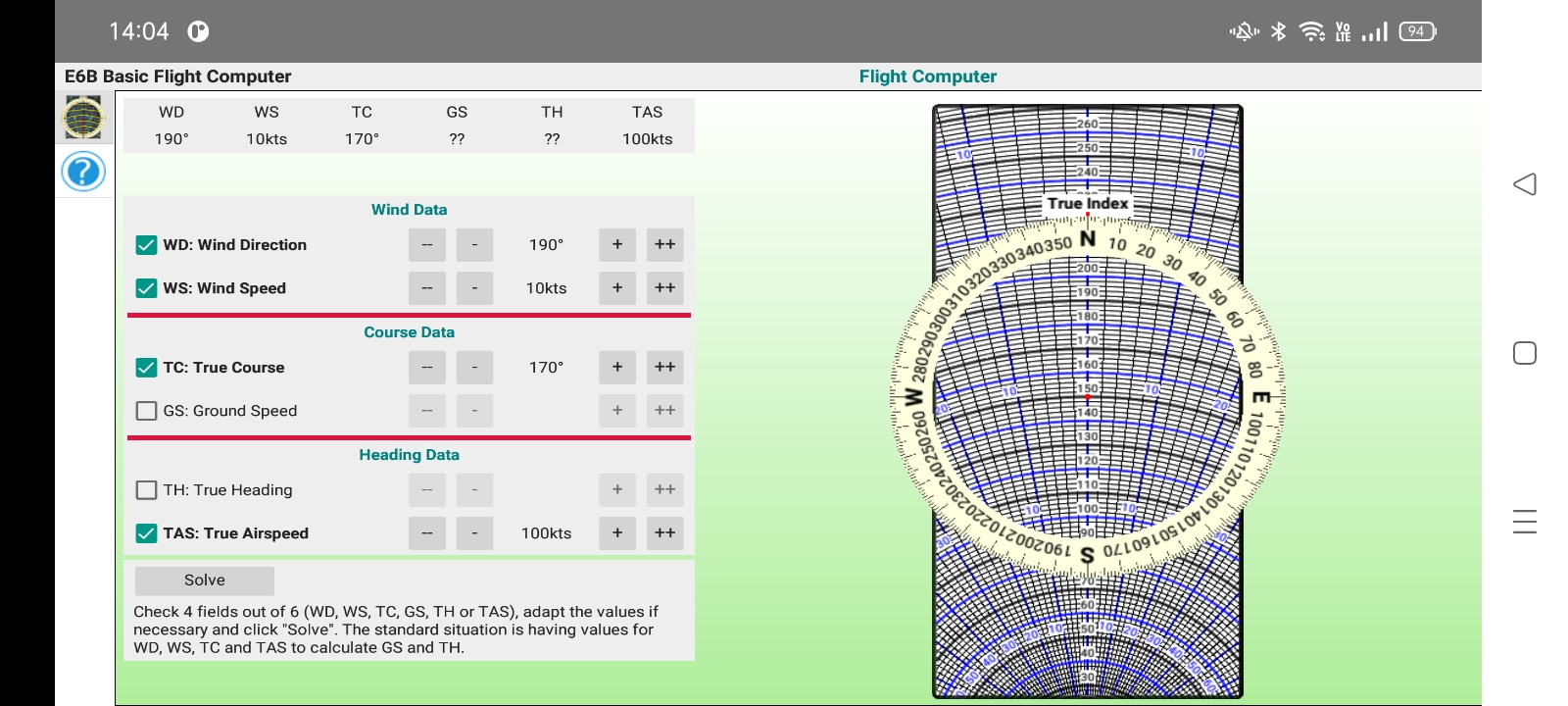Viewport: 1568px width, 706px height.
Task: Tap the battery level indicator
Action: click(x=1417, y=31)
